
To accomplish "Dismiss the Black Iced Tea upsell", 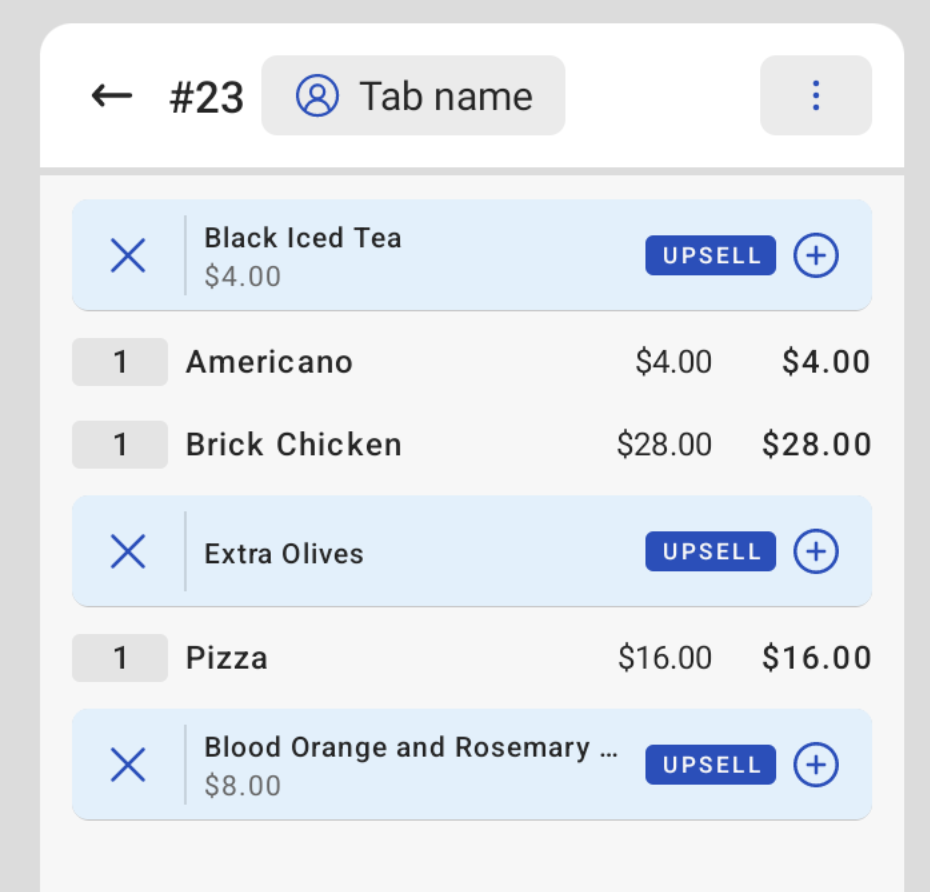I will tap(128, 256).
